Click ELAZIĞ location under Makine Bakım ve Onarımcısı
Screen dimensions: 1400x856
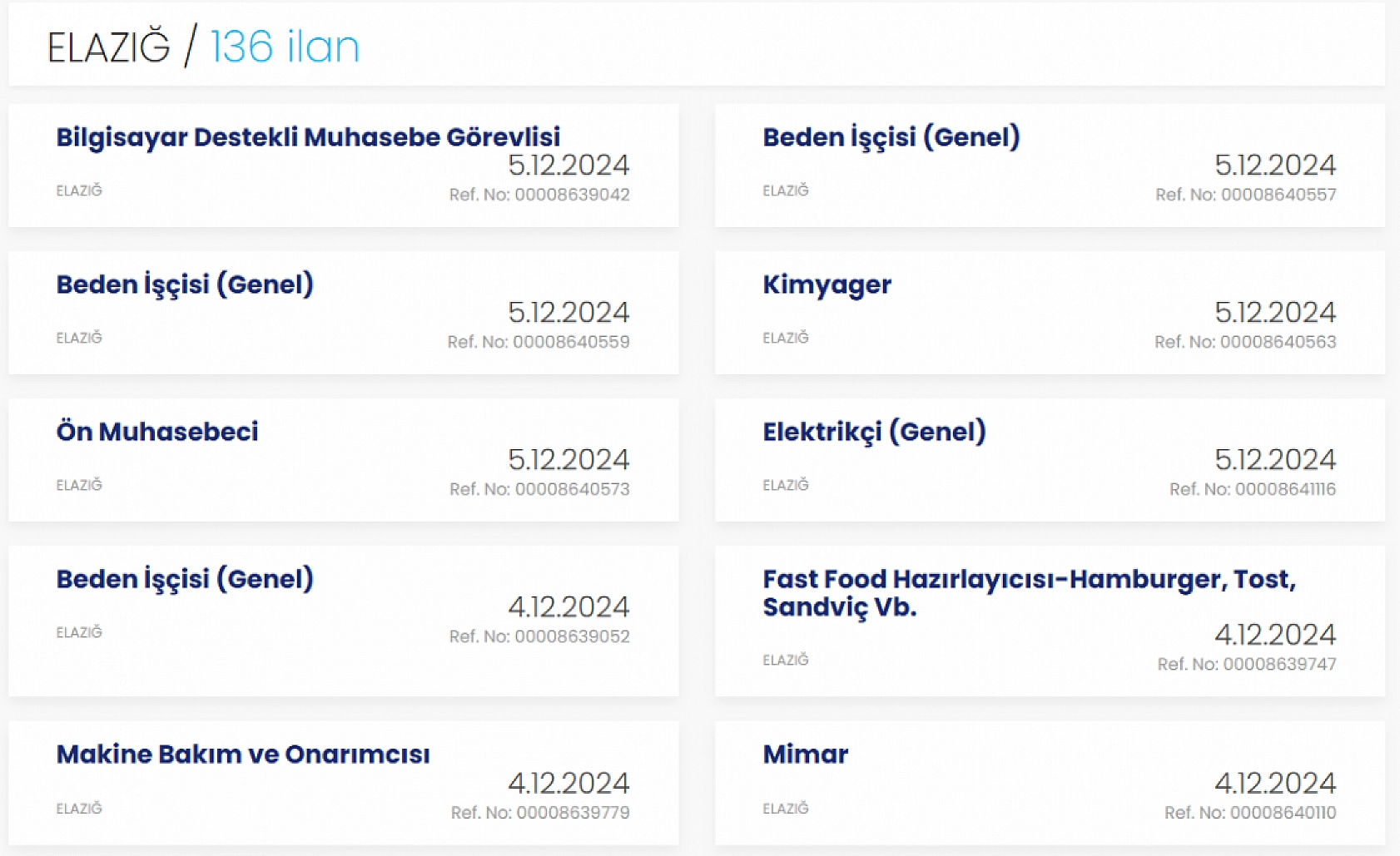click(79, 809)
